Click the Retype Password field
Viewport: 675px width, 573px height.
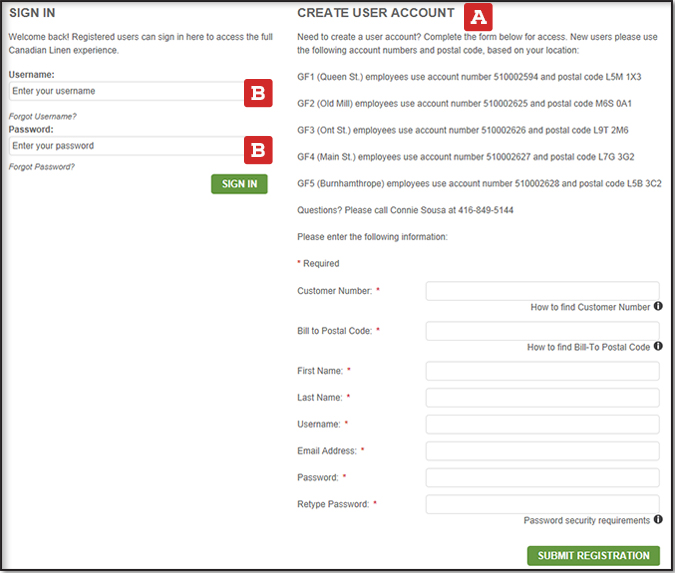[x=542, y=504]
